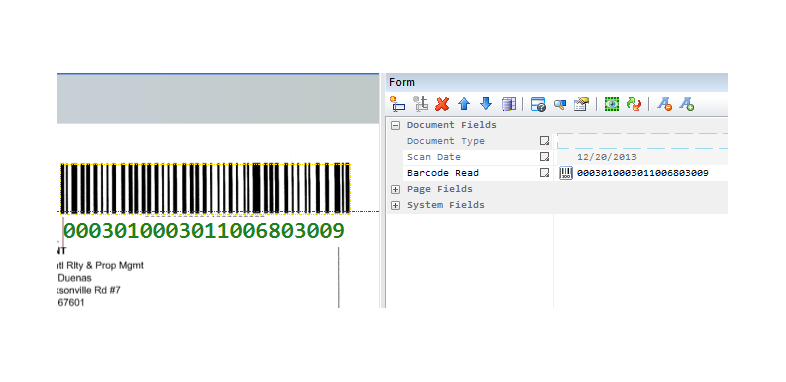
Task: Expand the Page Fields group
Action: pos(396,189)
